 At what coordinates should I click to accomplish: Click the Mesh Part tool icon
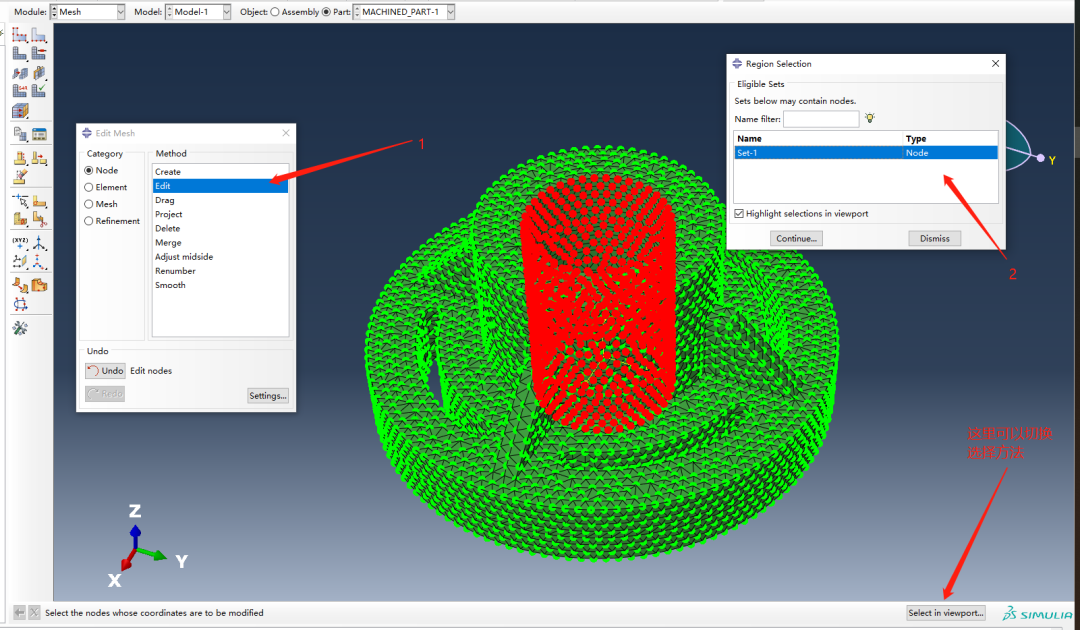[20, 54]
